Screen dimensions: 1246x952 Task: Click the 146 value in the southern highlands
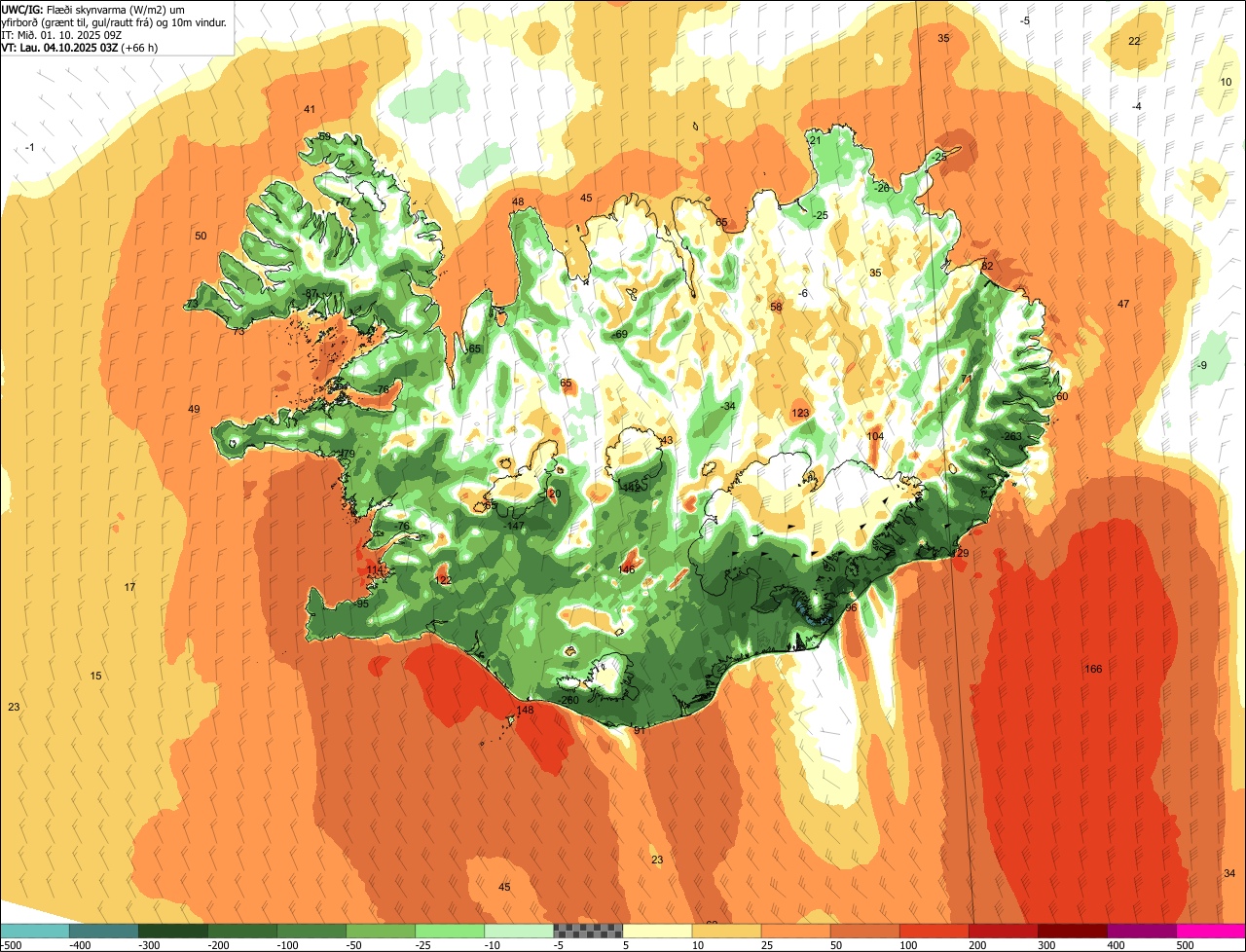[x=627, y=569]
